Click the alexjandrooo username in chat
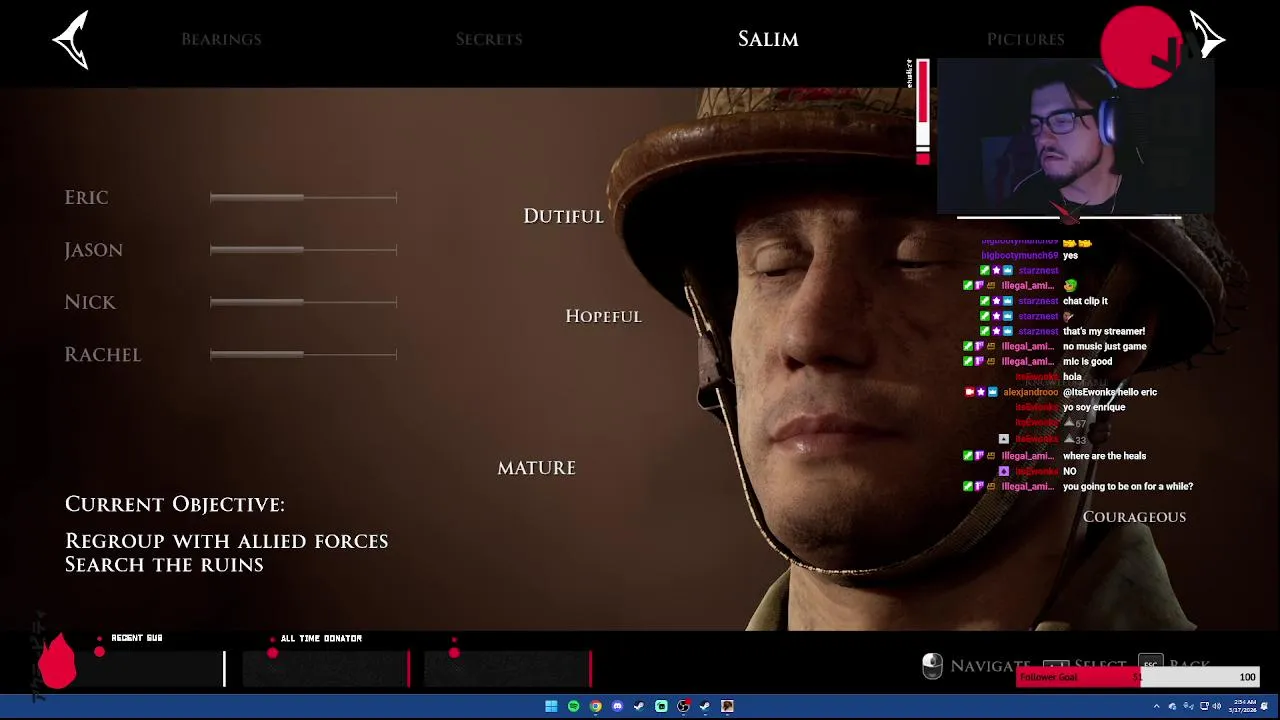The height and width of the screenshot is (720, 1280). (x=1030, y=392)
